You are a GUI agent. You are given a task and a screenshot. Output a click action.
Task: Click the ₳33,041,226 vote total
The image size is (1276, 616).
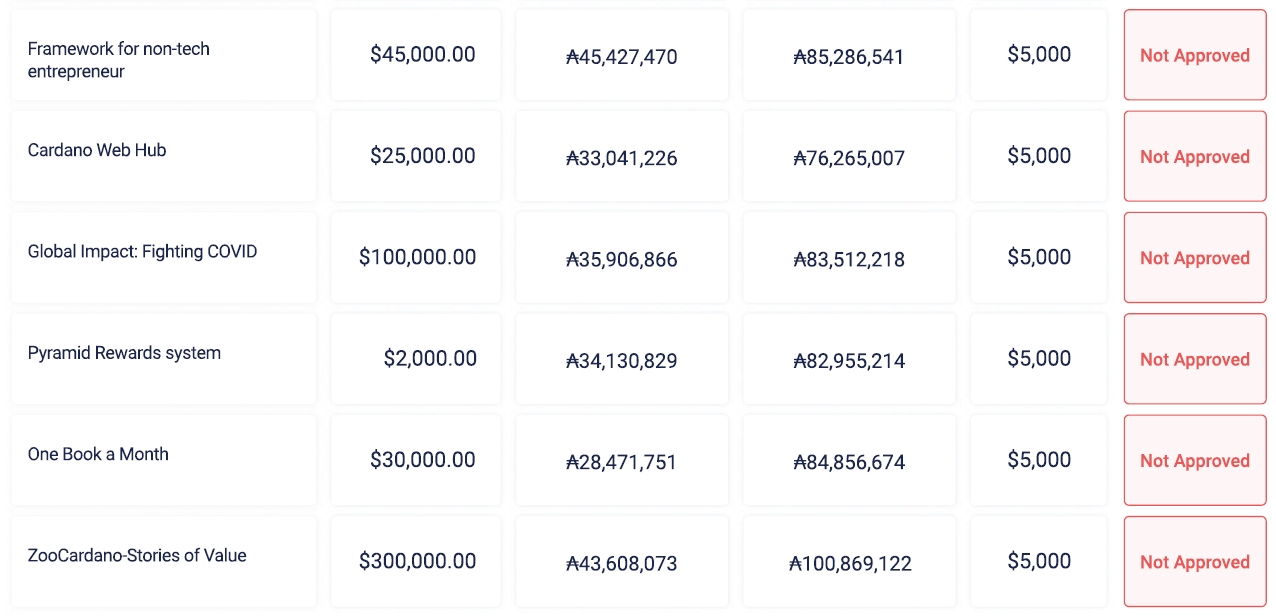(x=622, y=158)
